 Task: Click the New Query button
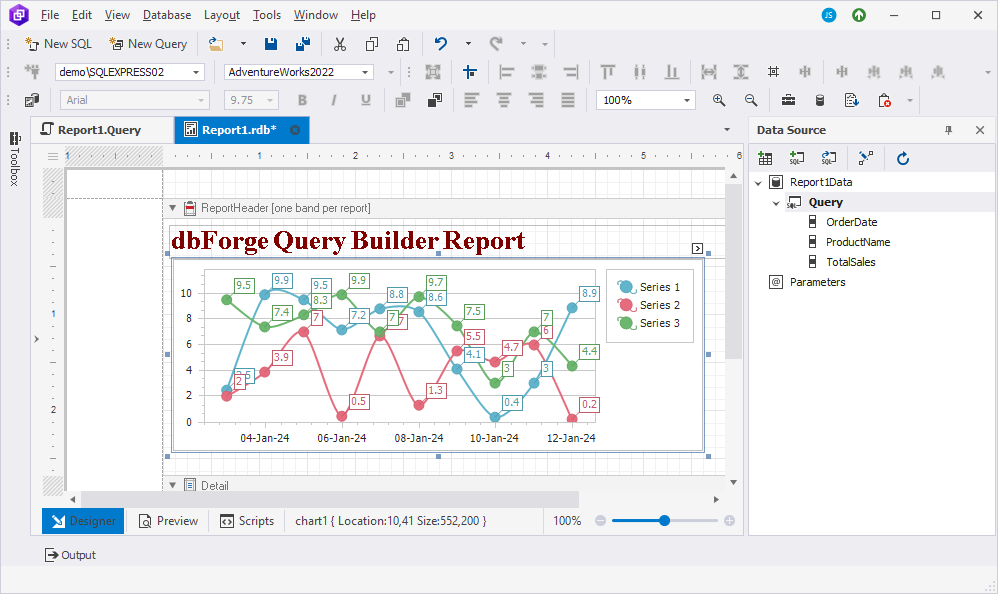[148, 44]
